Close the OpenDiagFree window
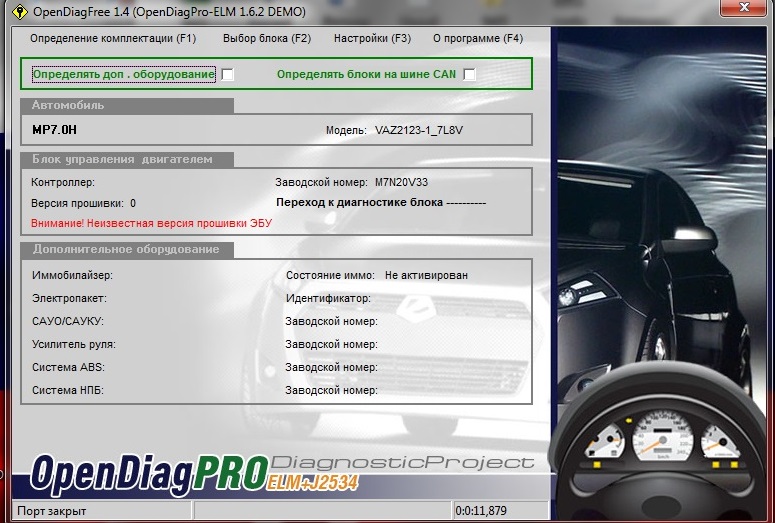This screenshot has width=775, height=523. click(744, 7)
